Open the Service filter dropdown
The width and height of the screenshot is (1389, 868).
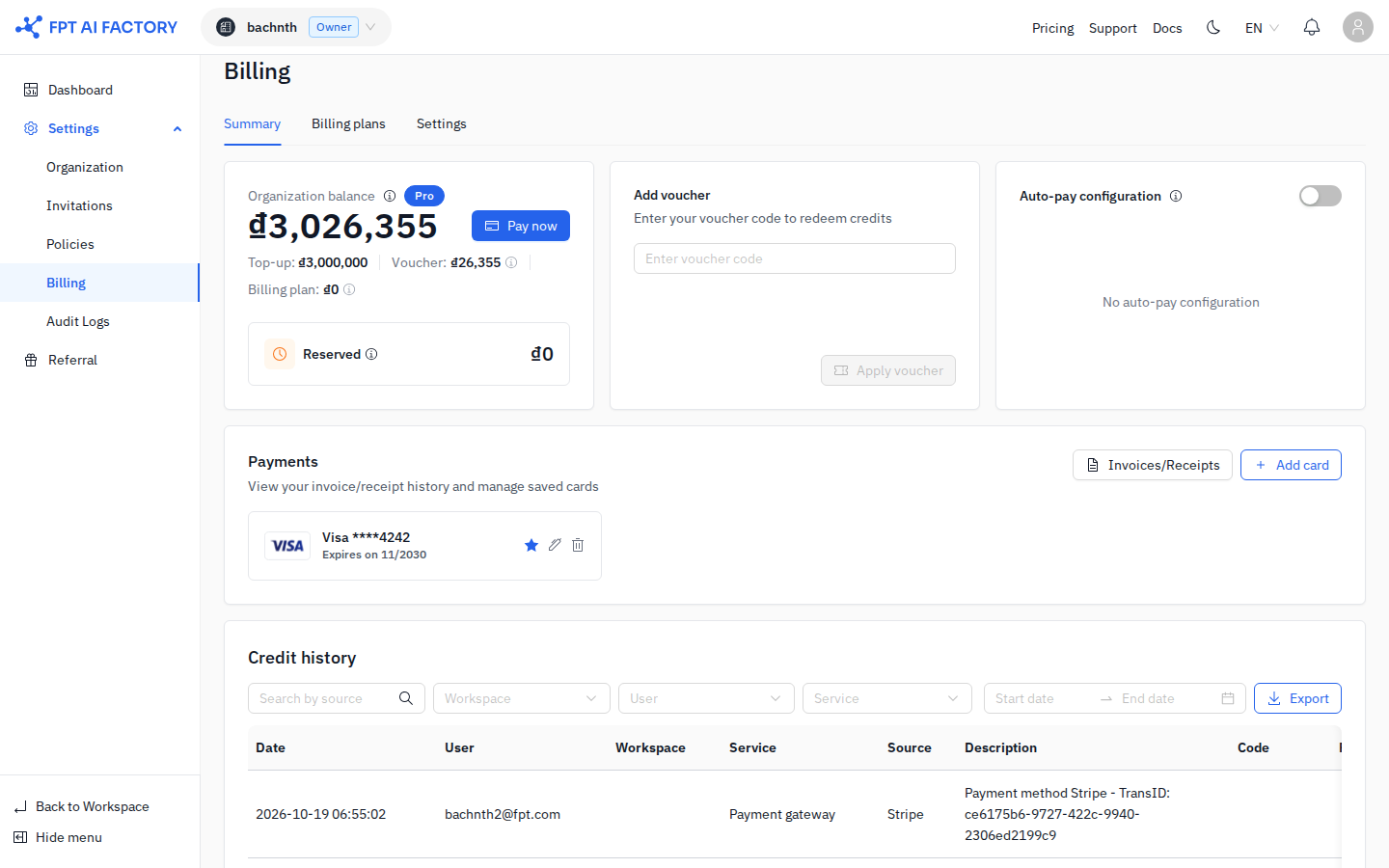[x=887, y=698]
